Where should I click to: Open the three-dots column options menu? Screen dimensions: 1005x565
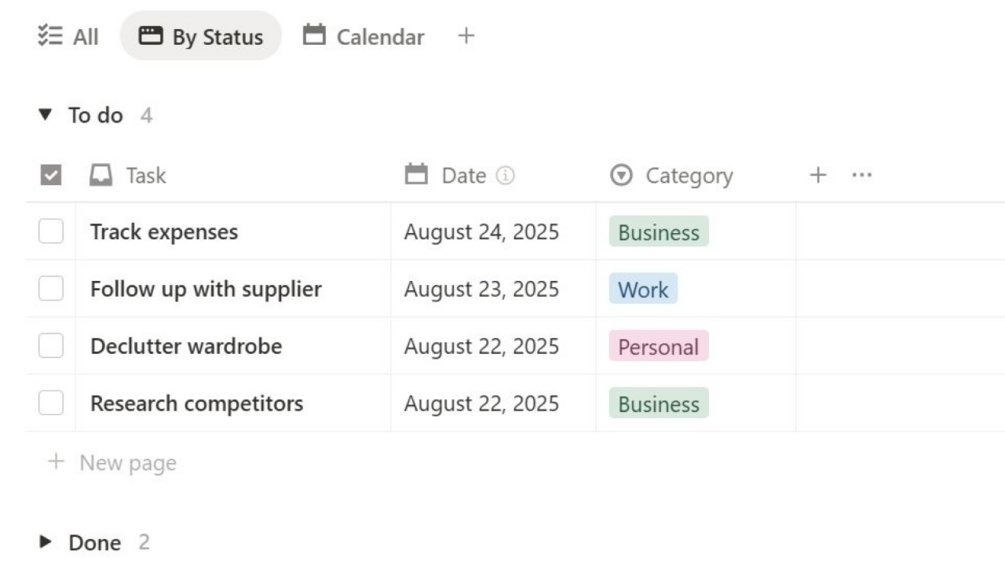point(861,175)
